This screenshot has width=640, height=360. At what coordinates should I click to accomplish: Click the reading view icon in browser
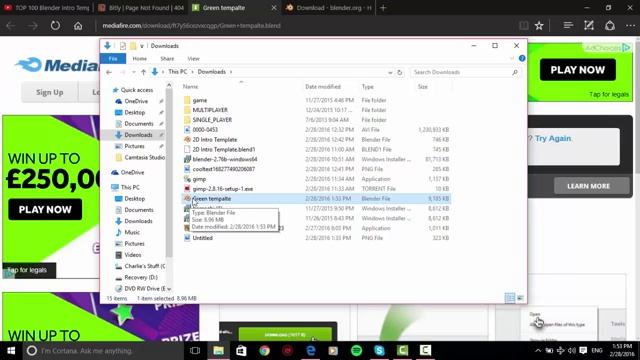coord(524,26)
